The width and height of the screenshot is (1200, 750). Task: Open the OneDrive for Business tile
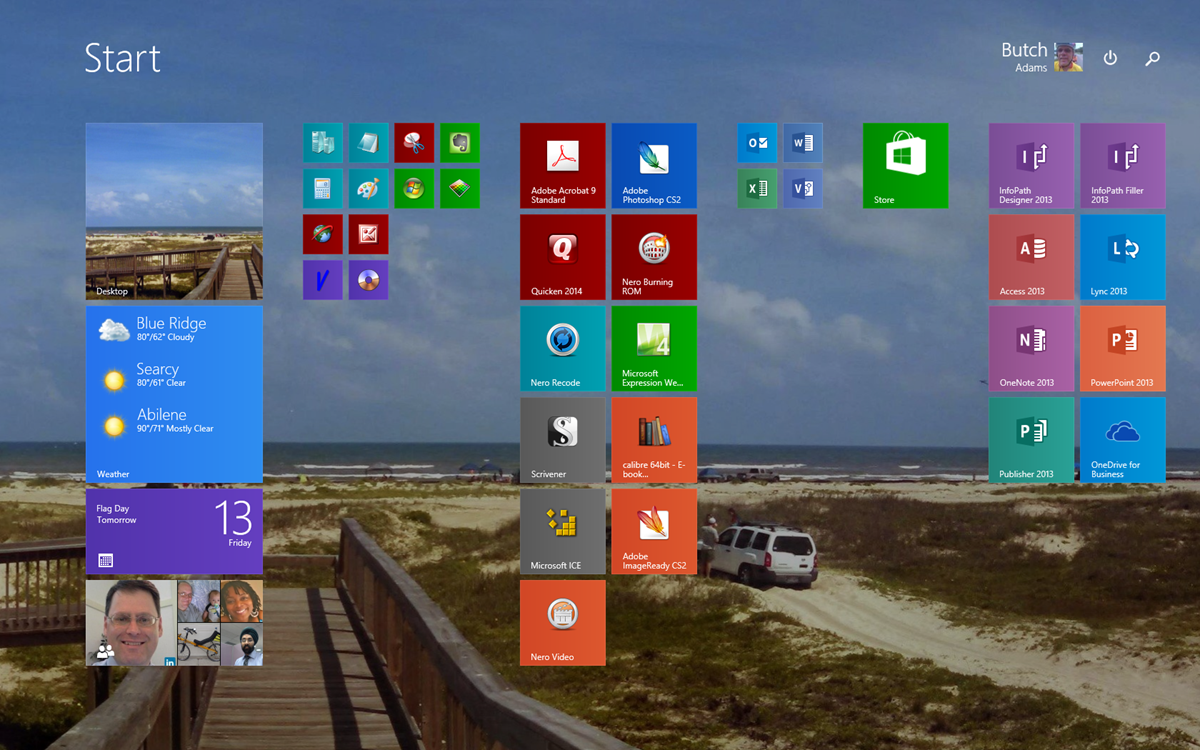pos(1123,440)
